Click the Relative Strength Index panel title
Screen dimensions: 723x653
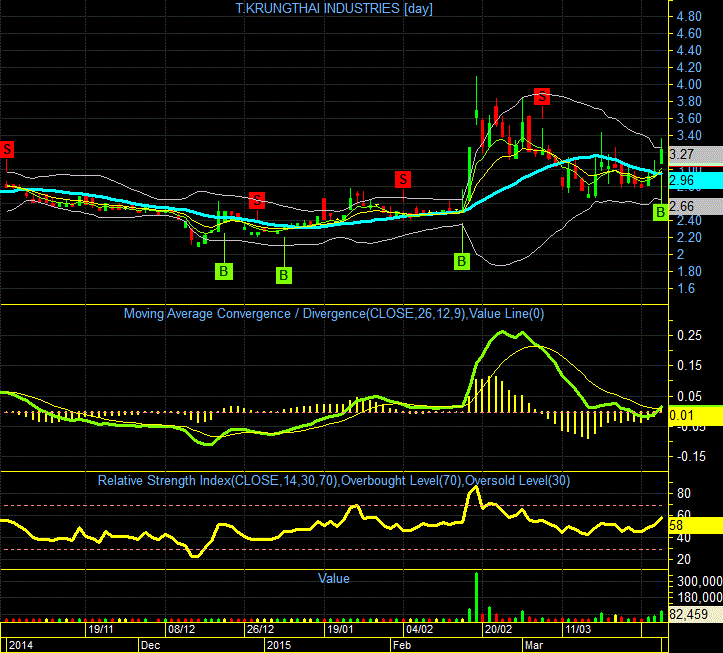point(334,481)
